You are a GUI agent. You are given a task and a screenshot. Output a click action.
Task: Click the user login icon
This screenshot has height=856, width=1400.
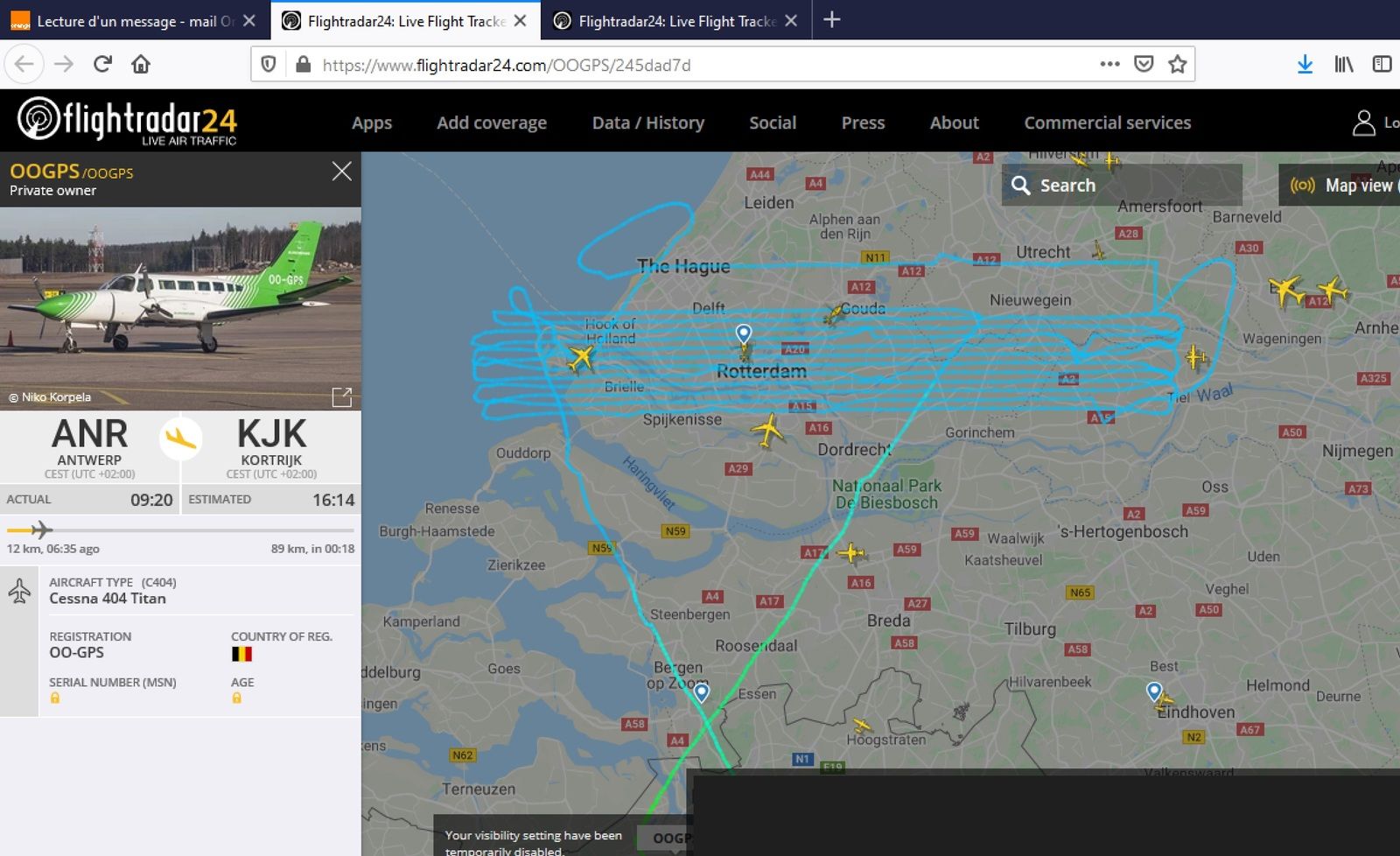point(1363,123)
